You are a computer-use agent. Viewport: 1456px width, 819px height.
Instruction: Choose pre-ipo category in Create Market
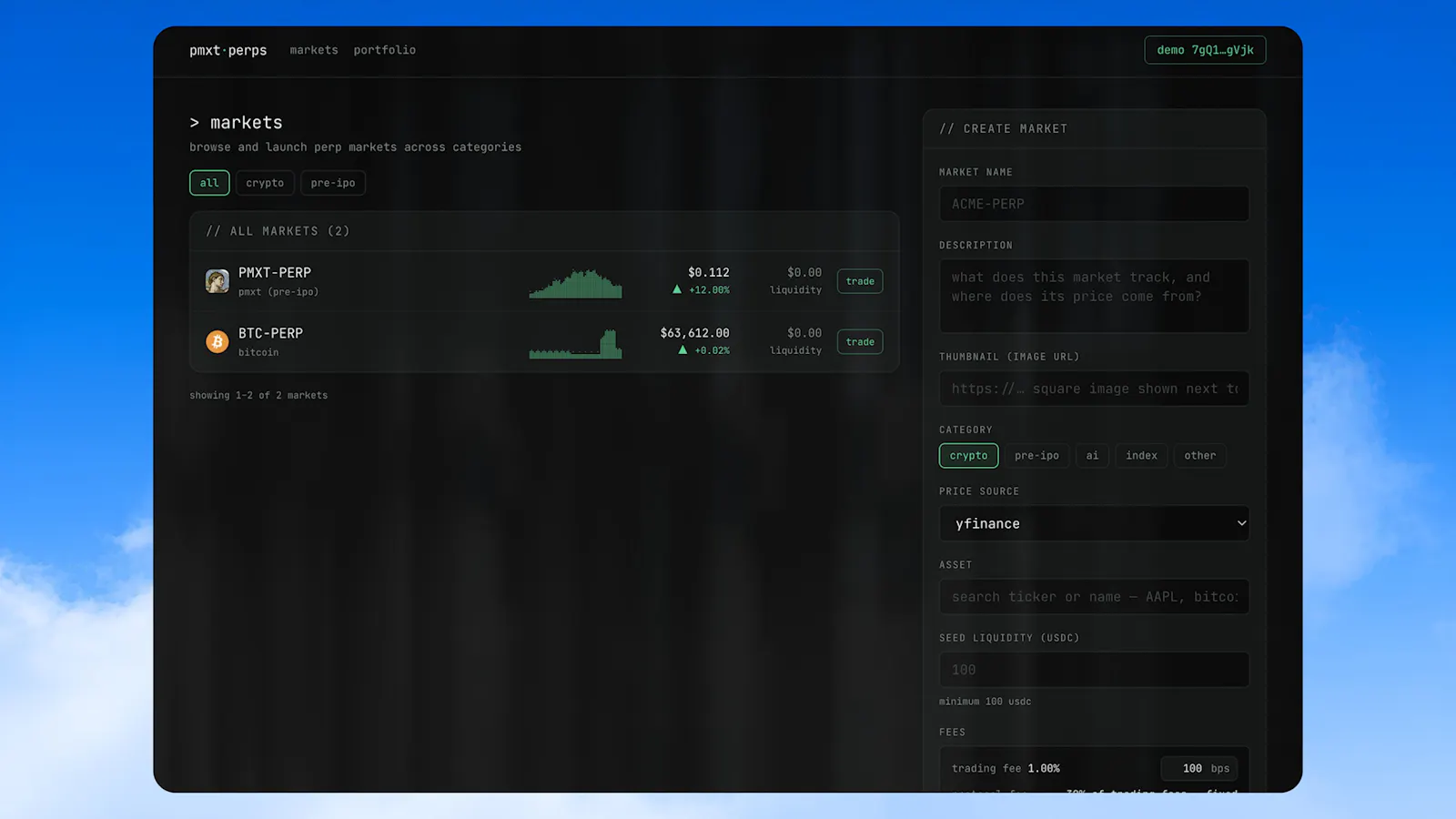point(1036,456)
